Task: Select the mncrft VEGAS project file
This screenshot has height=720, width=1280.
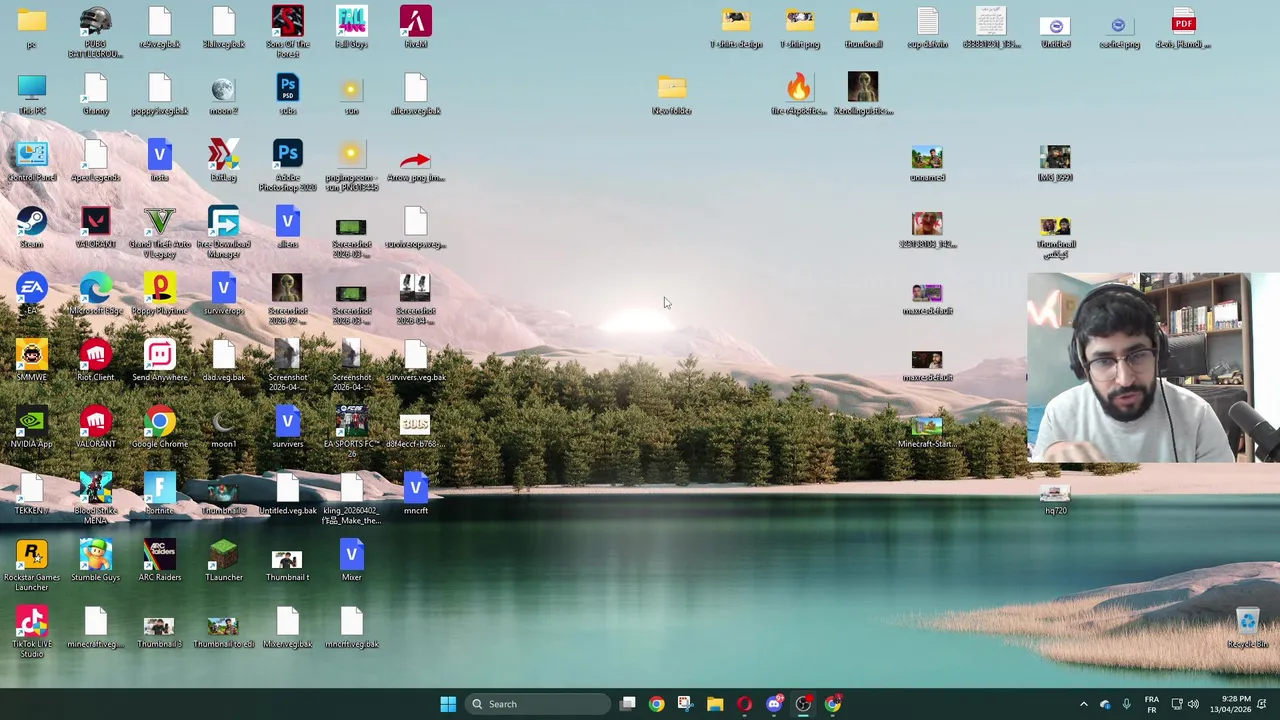Action: pos(415,494)
